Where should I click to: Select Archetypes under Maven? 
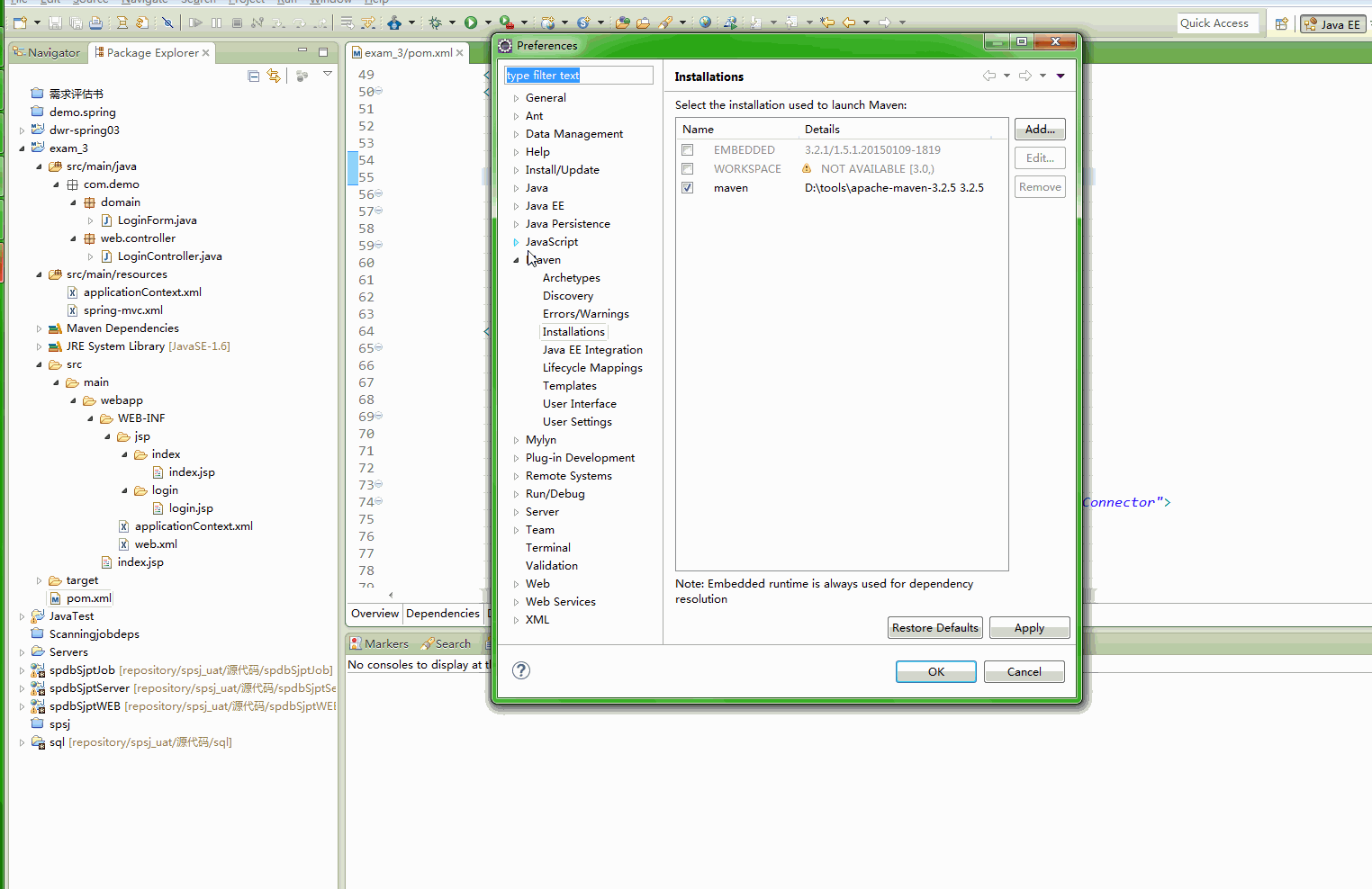pos(571,278)
